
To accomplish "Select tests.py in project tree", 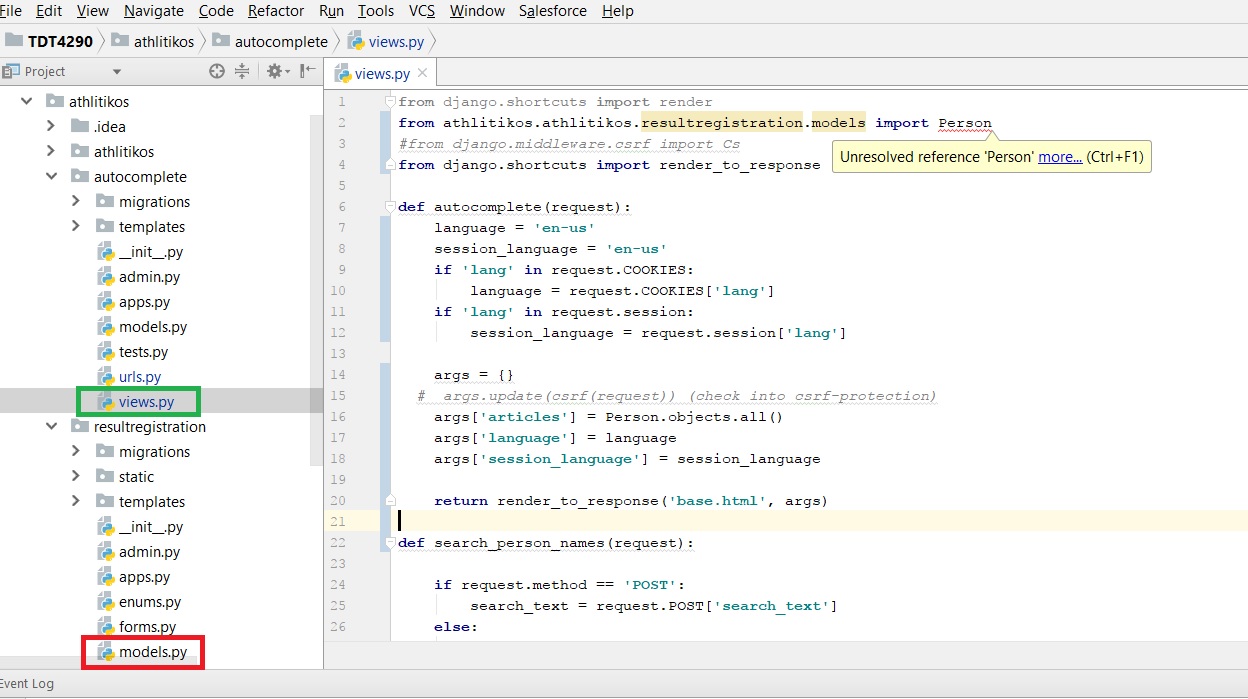I will click(133, 352).
